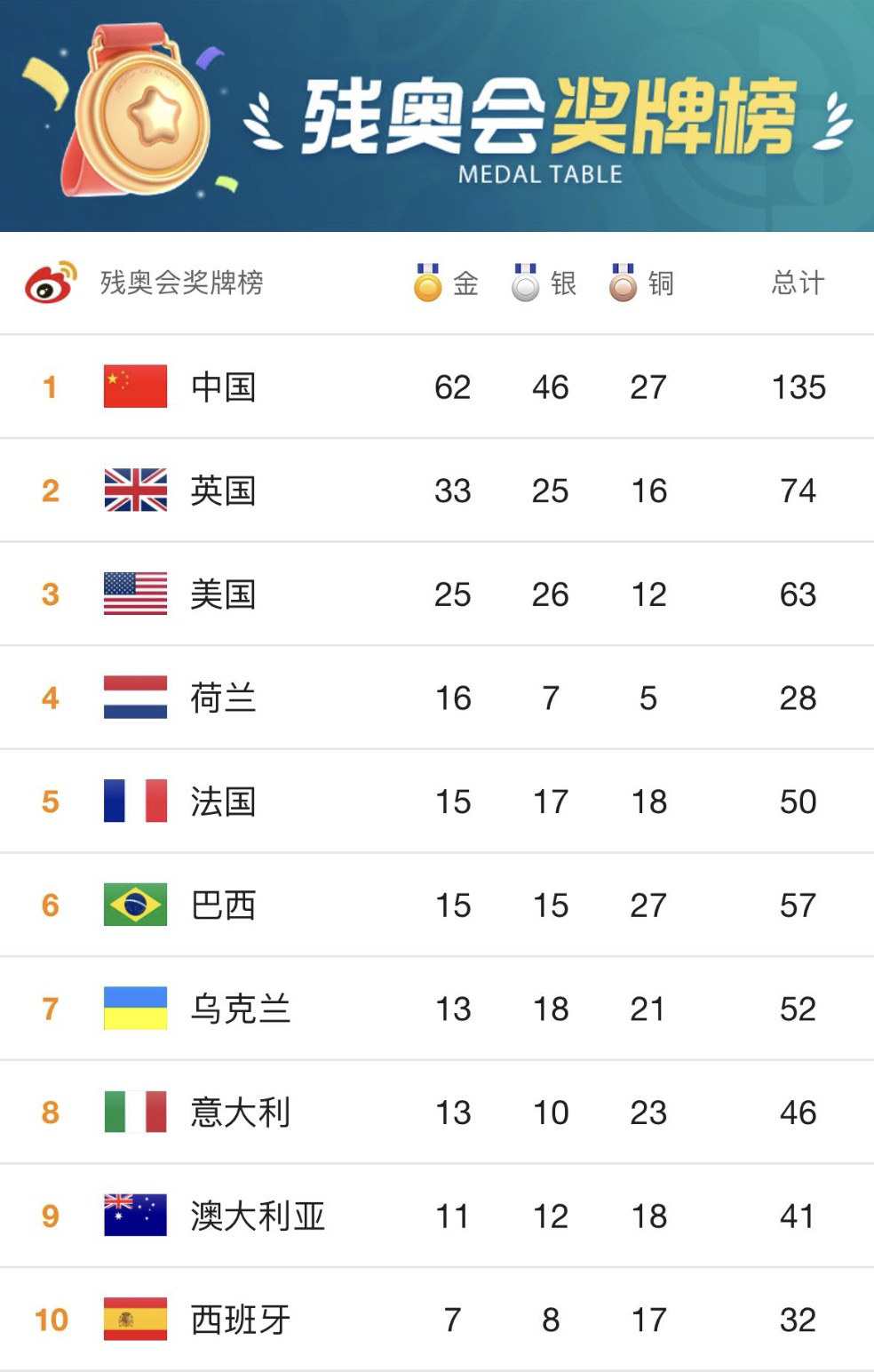The width and height of the screenshot is (874, 1372).
Task: Click the Spain flag icon
Action: coord(135,1320)
